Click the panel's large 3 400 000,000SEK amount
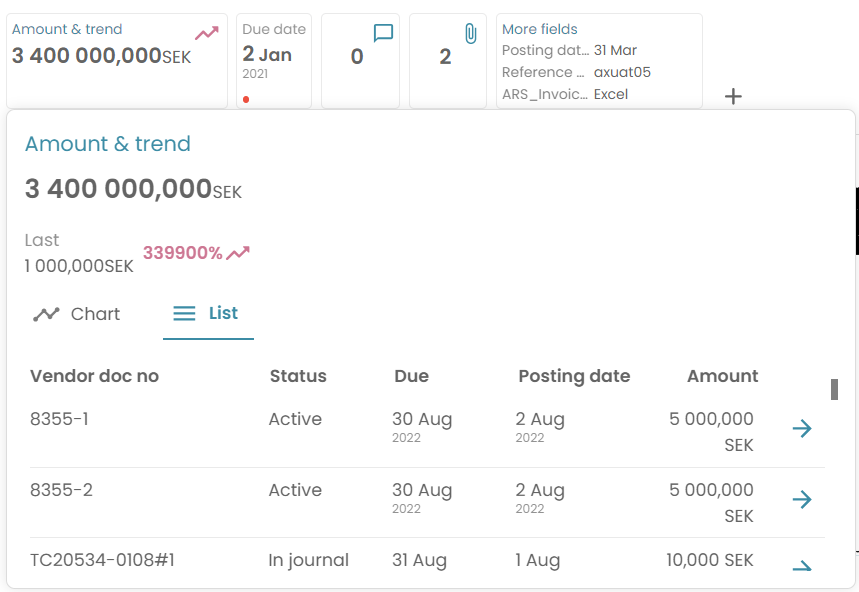This screenshot has width=859, height=592. (x=133, y=189)
